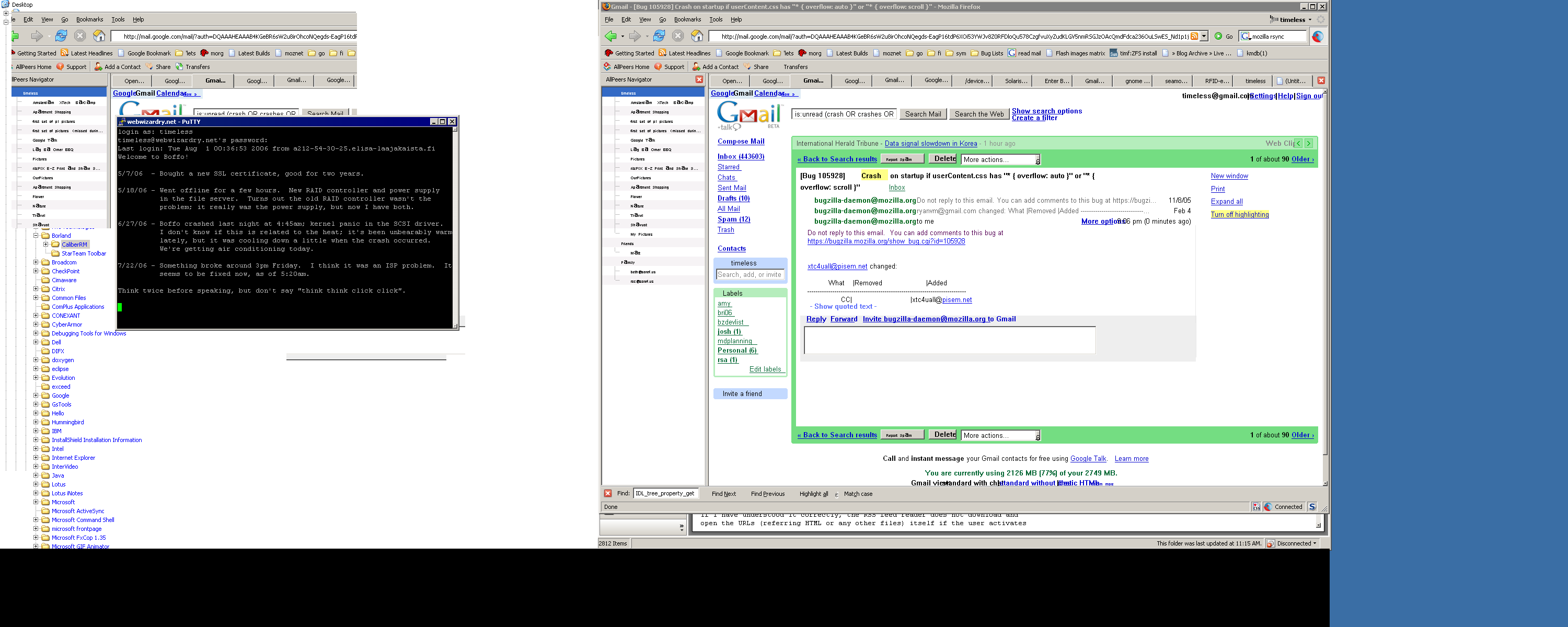The height and width of the screenshot is (627, 1568).
Task: Click Find Next button
Action: (724, 494)
